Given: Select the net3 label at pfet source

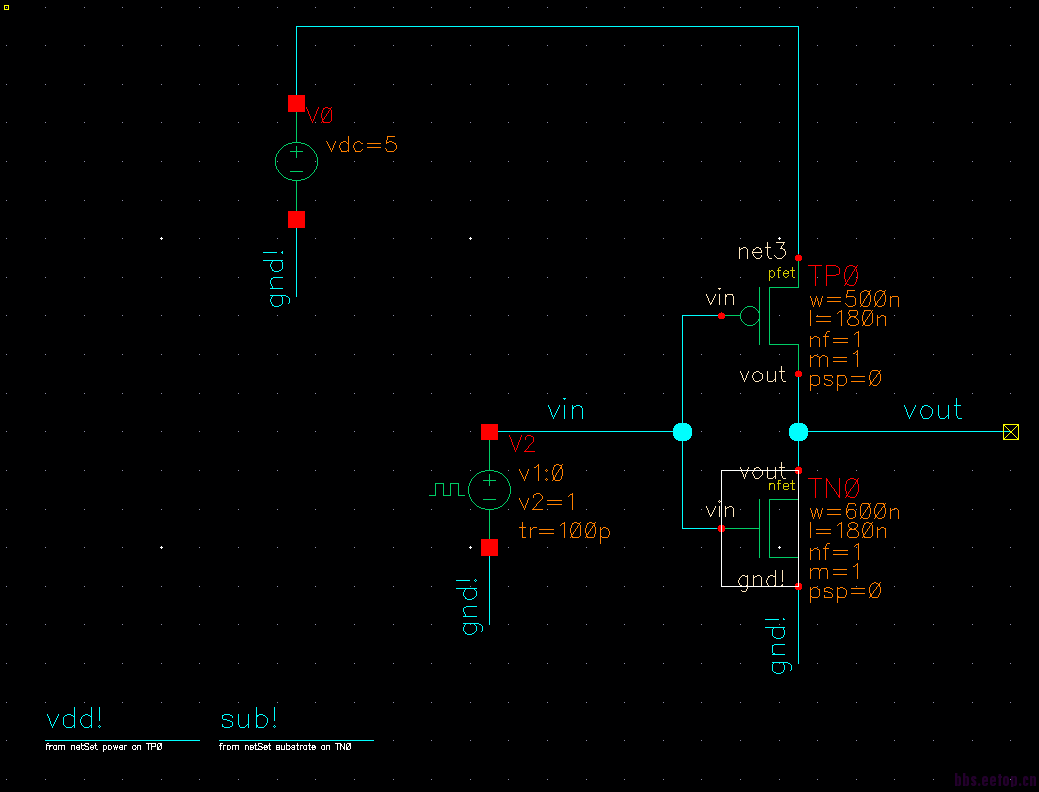Looking at the screenshot, I should coord(762,251).
